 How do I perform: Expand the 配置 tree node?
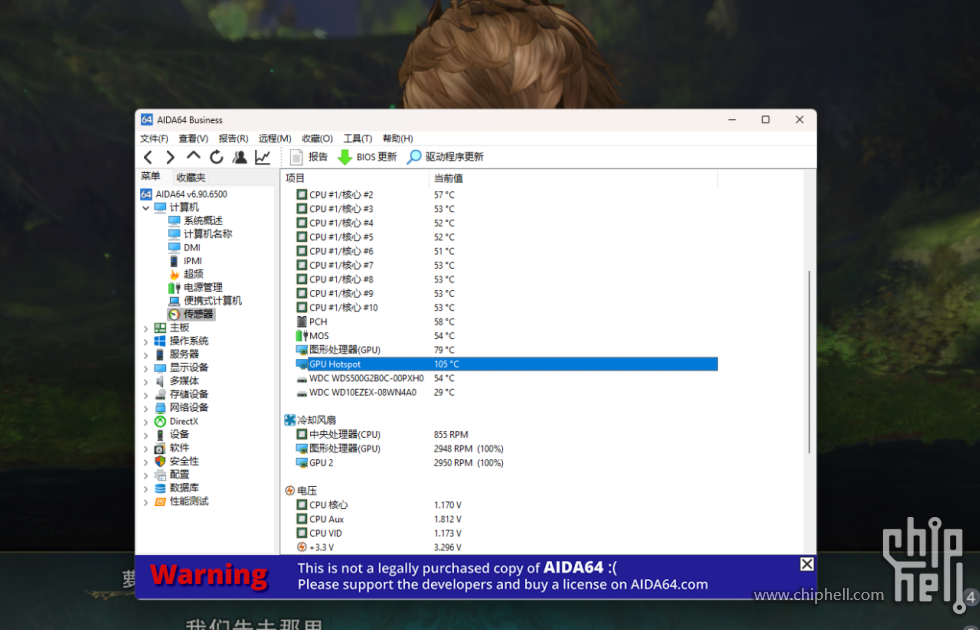pos(146,475)
